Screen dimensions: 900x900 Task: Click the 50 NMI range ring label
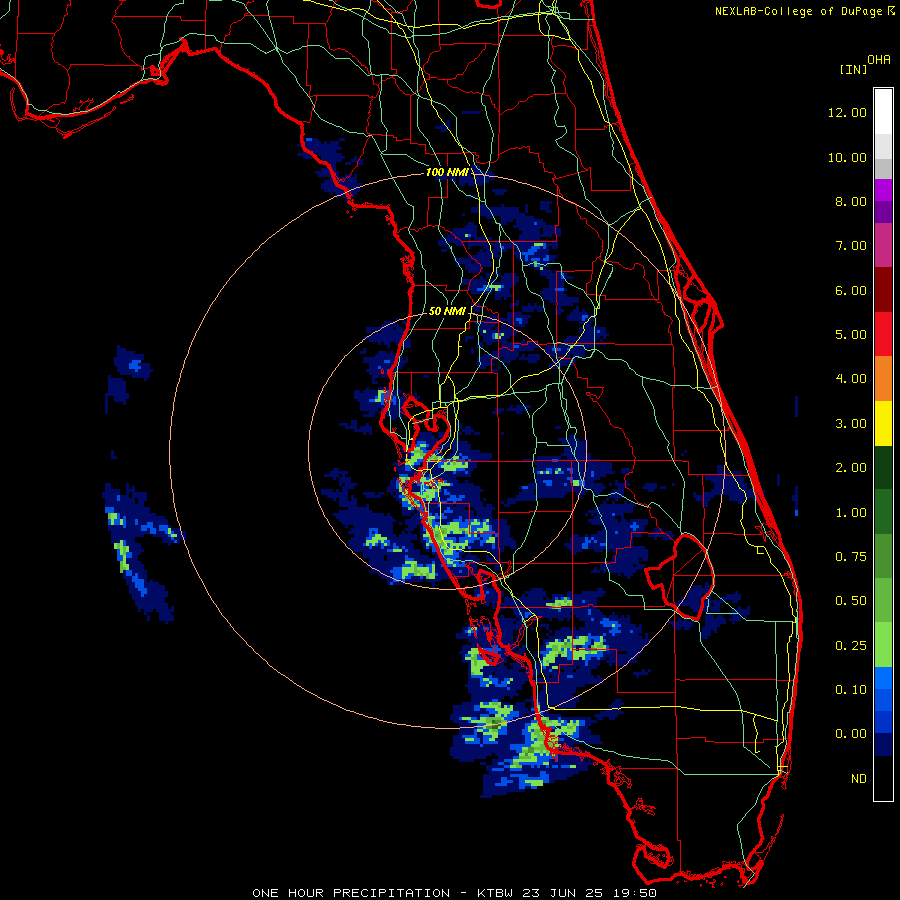click(x=447, y=311)
